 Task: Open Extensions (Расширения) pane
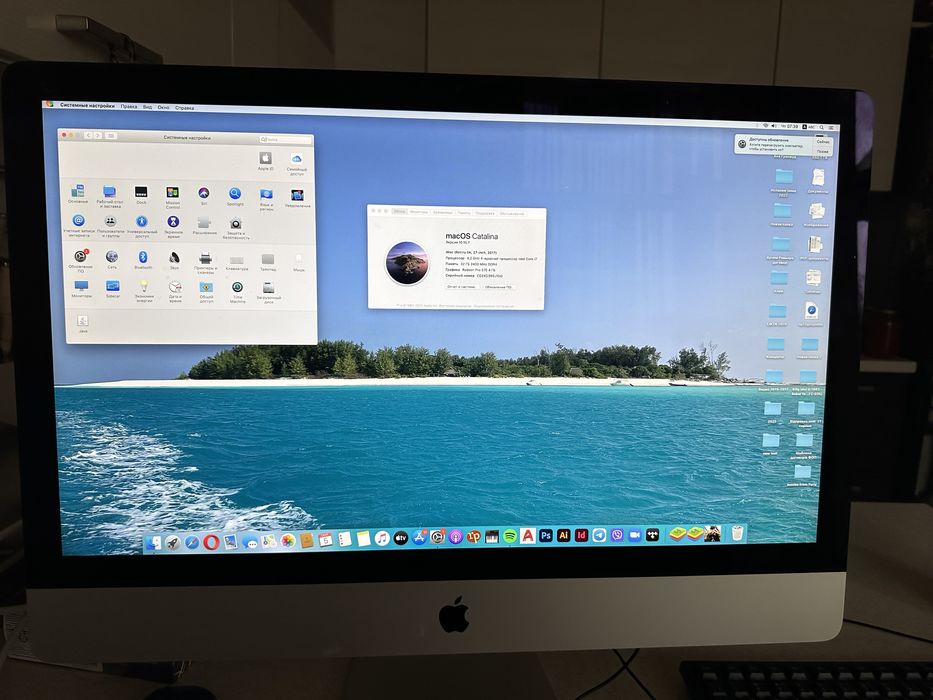point(204,225)
